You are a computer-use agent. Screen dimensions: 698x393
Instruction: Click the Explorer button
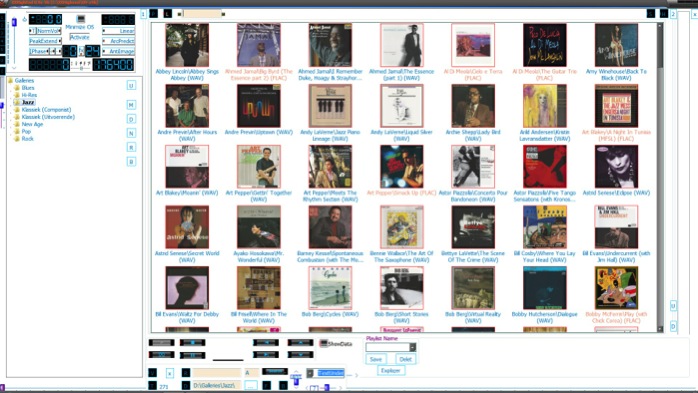click(x=391, y=370)
